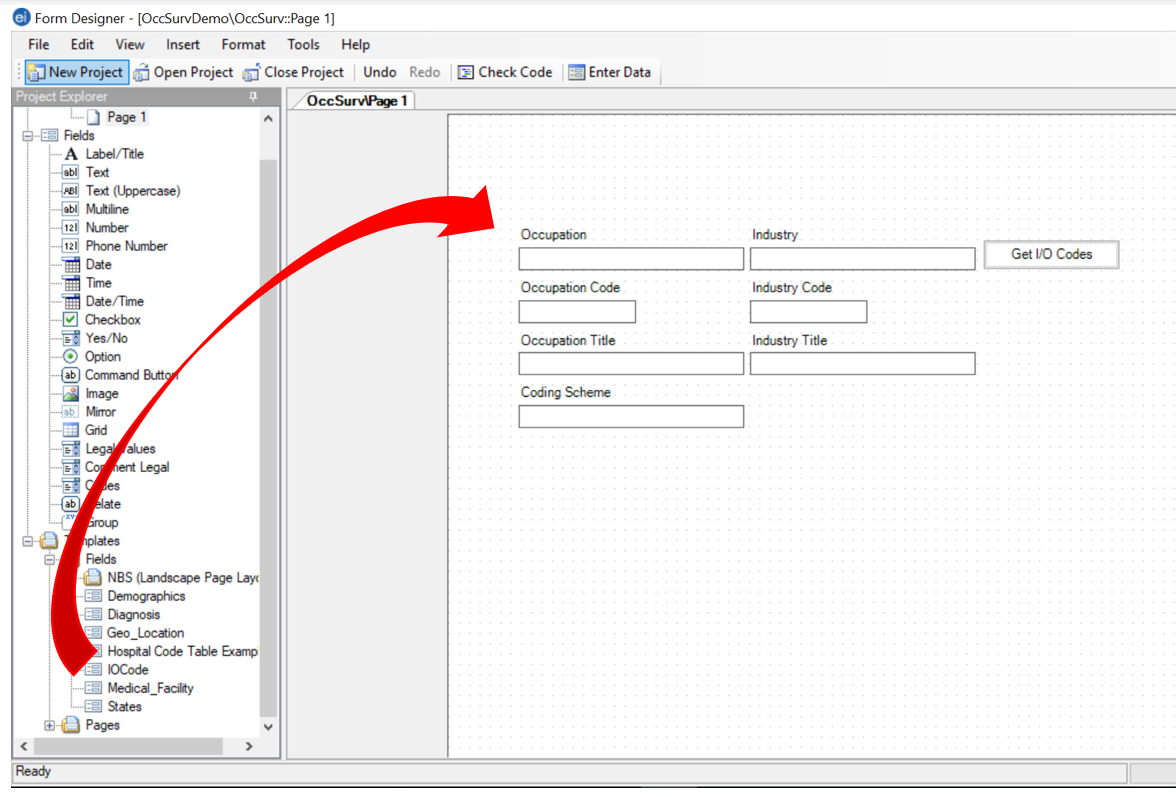The height and width of the screenshot is (797, 1176).
Task: Launch Enter Data from the toolbar
Action: click(x=610, y=72)
